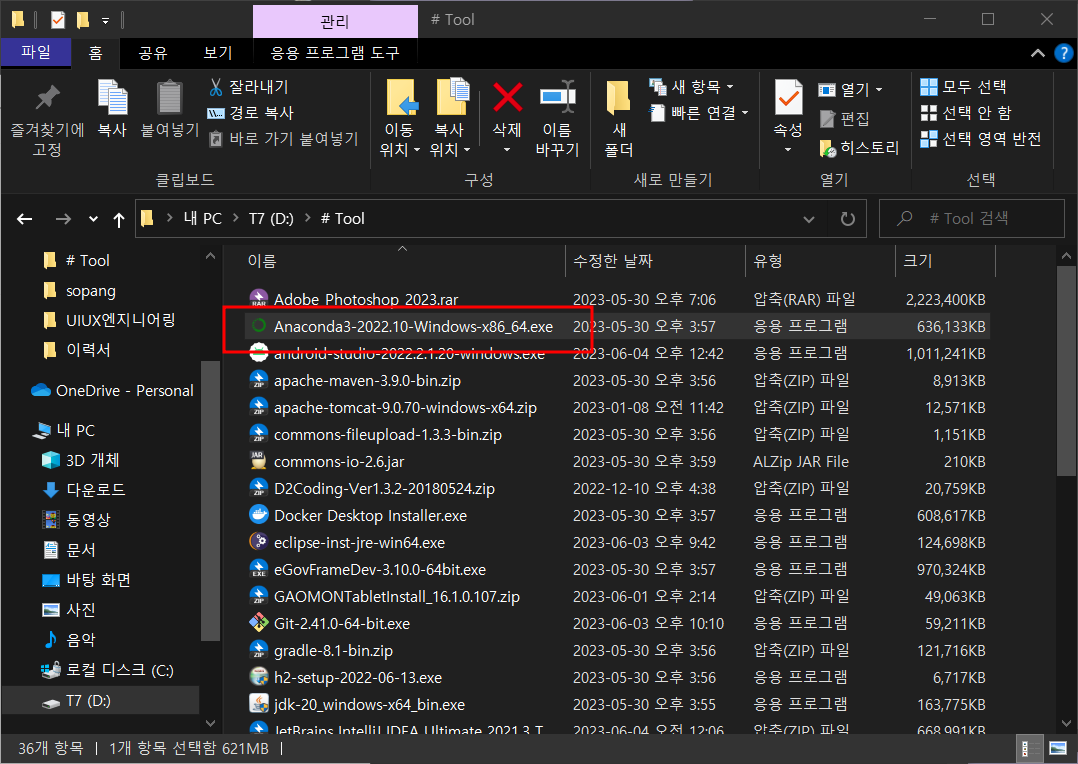Sort by 이름 (Name) column header
Image resolution: width=1078 pixels, height=764 pixels.
tap(404, 261)
